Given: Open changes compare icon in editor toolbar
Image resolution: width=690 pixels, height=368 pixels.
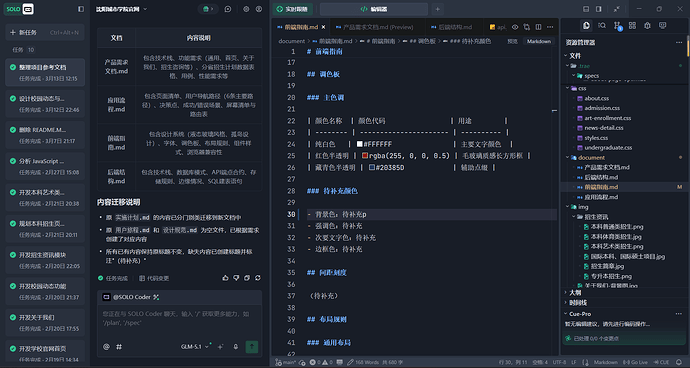Looking at the screenshot, I should pyautogui.click(x=527, y=27).
